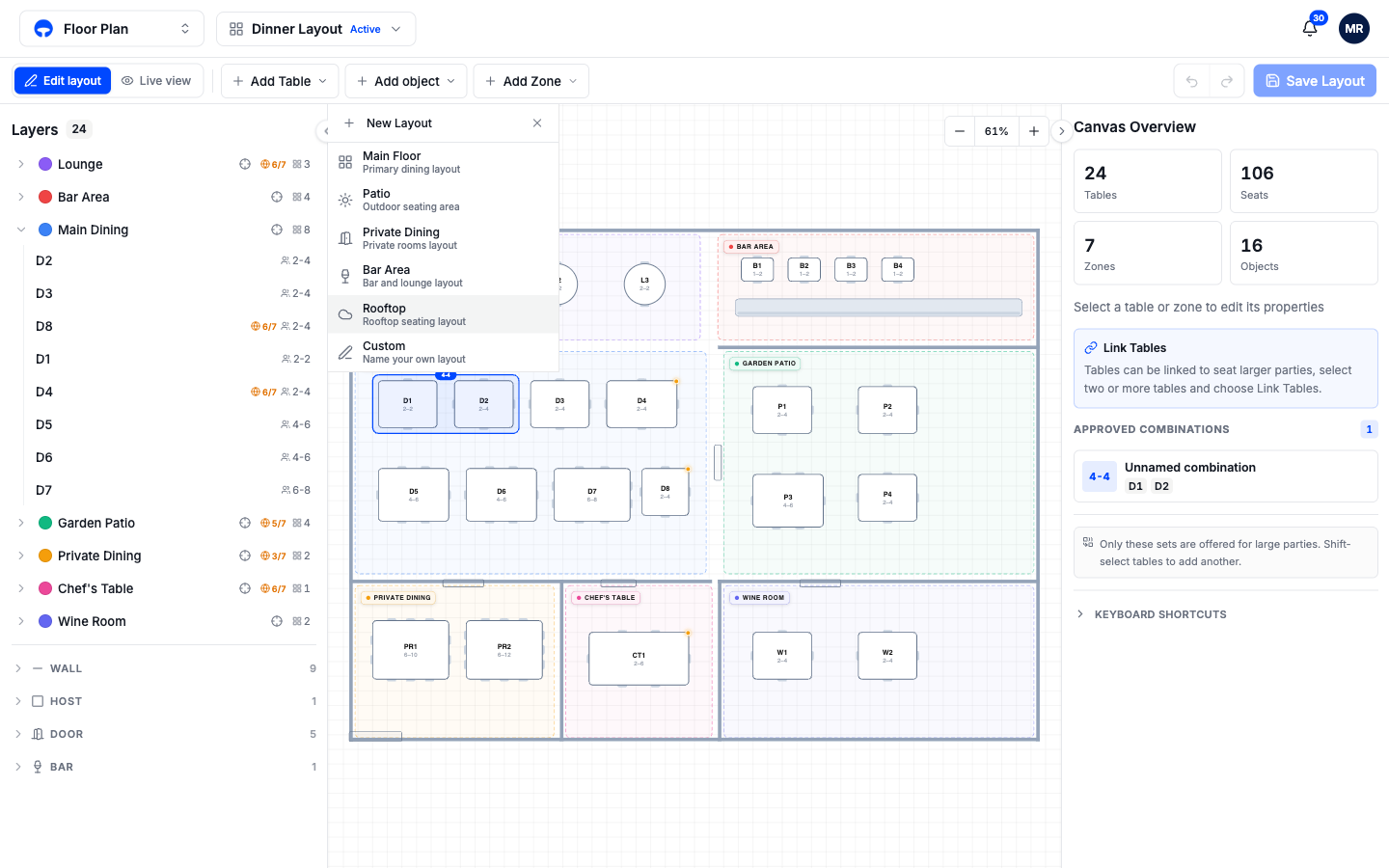Screen dimensions: 1389x868
Task: Open the Unnamed combination D1 D2 card
Action: tap(1225, 476)
